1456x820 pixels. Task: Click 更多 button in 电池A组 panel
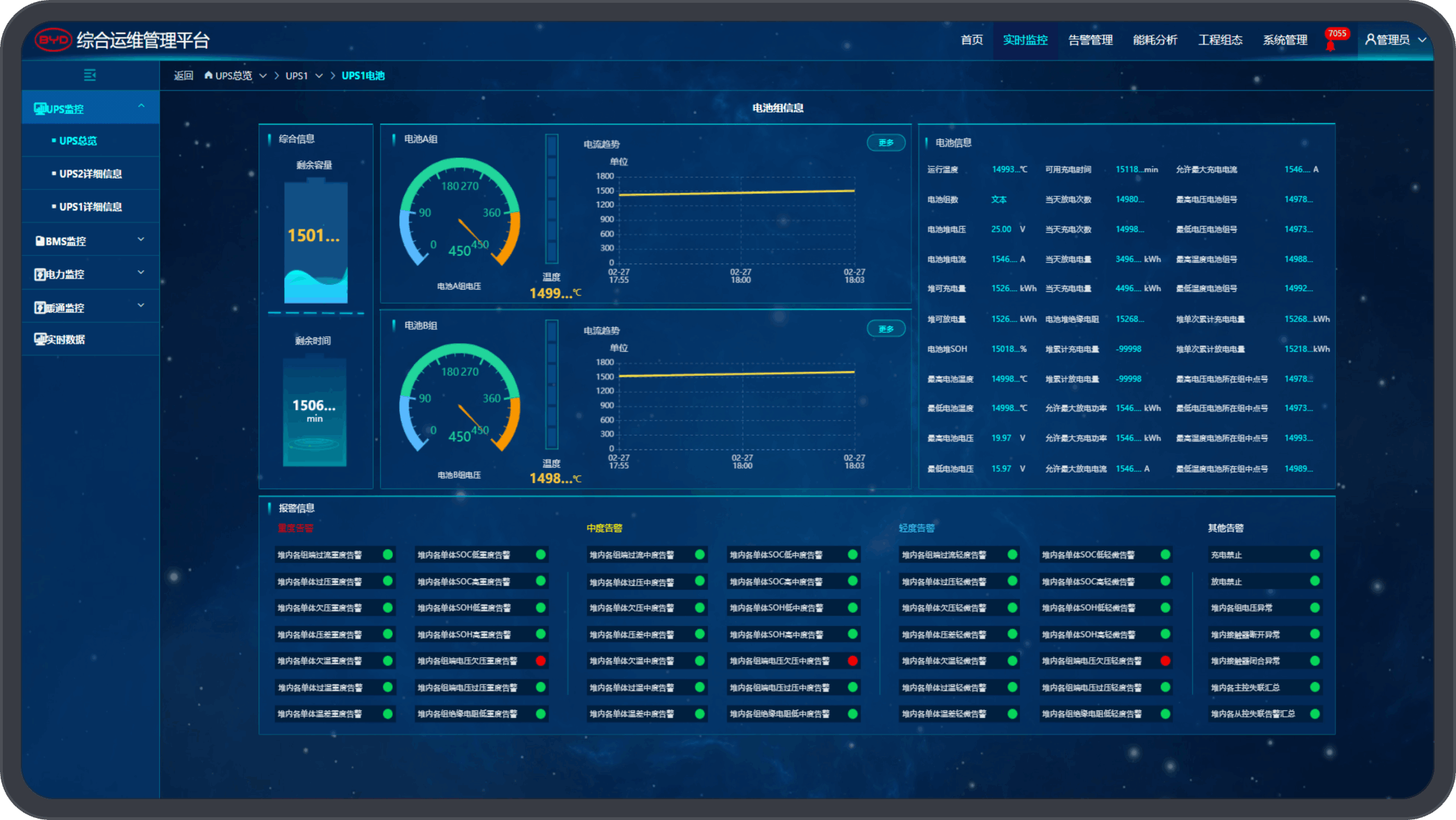click(x=886, y=142)
